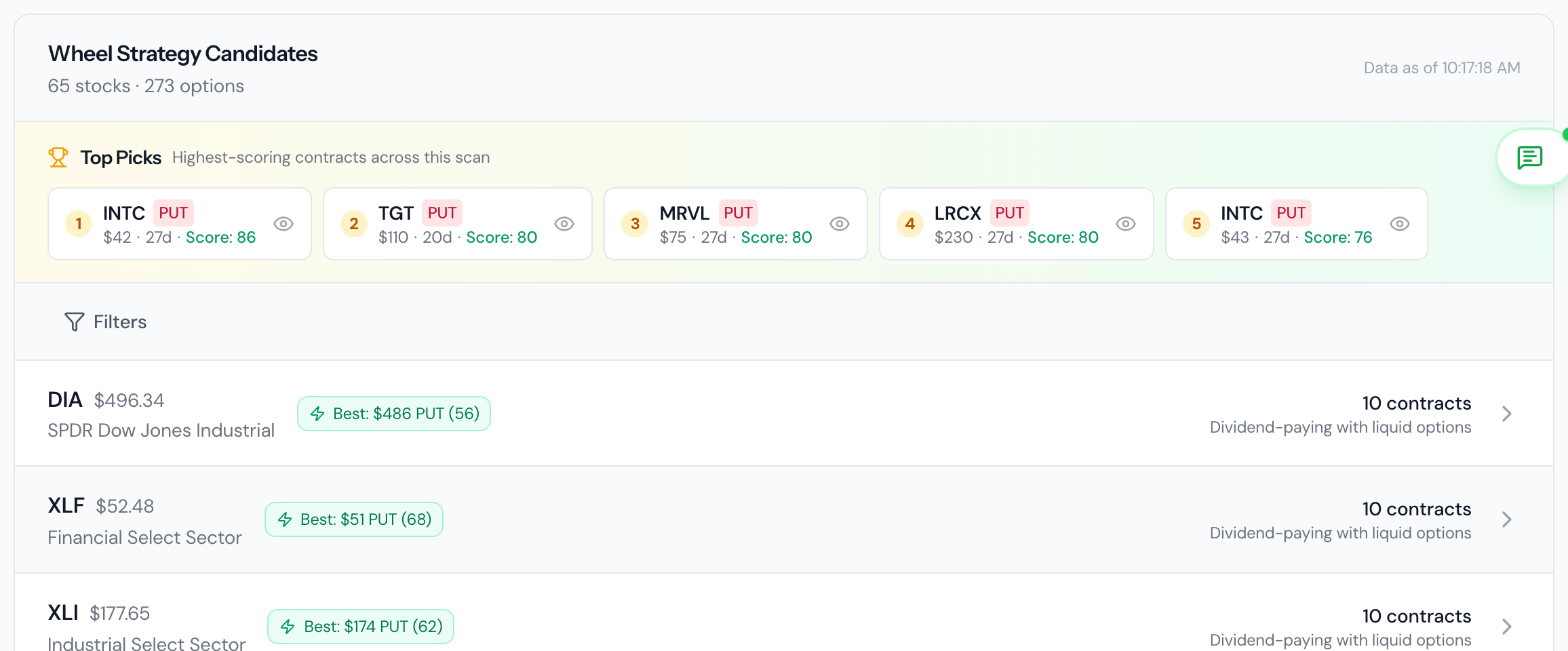Click the MRVL ticker in top picks
This screenshot has height=651, width=1568.
tap(684, 213)
